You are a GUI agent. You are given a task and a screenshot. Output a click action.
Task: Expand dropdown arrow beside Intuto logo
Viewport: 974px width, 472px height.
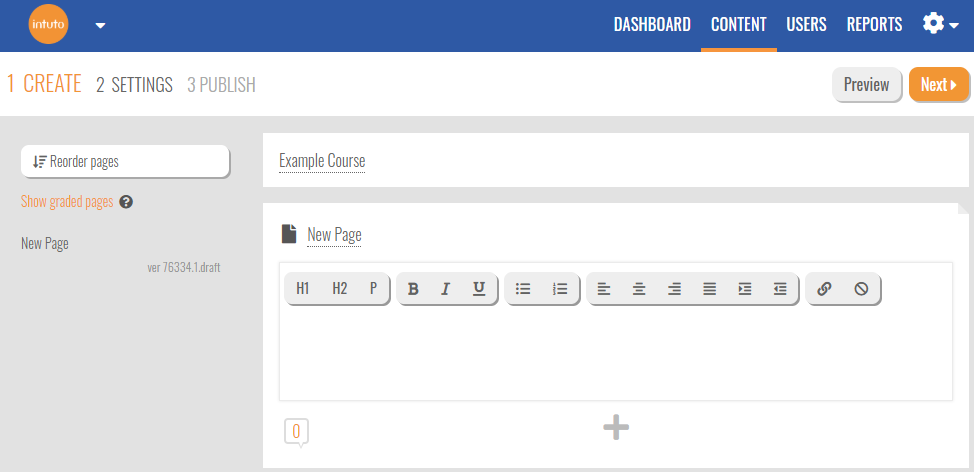point(100,26)
